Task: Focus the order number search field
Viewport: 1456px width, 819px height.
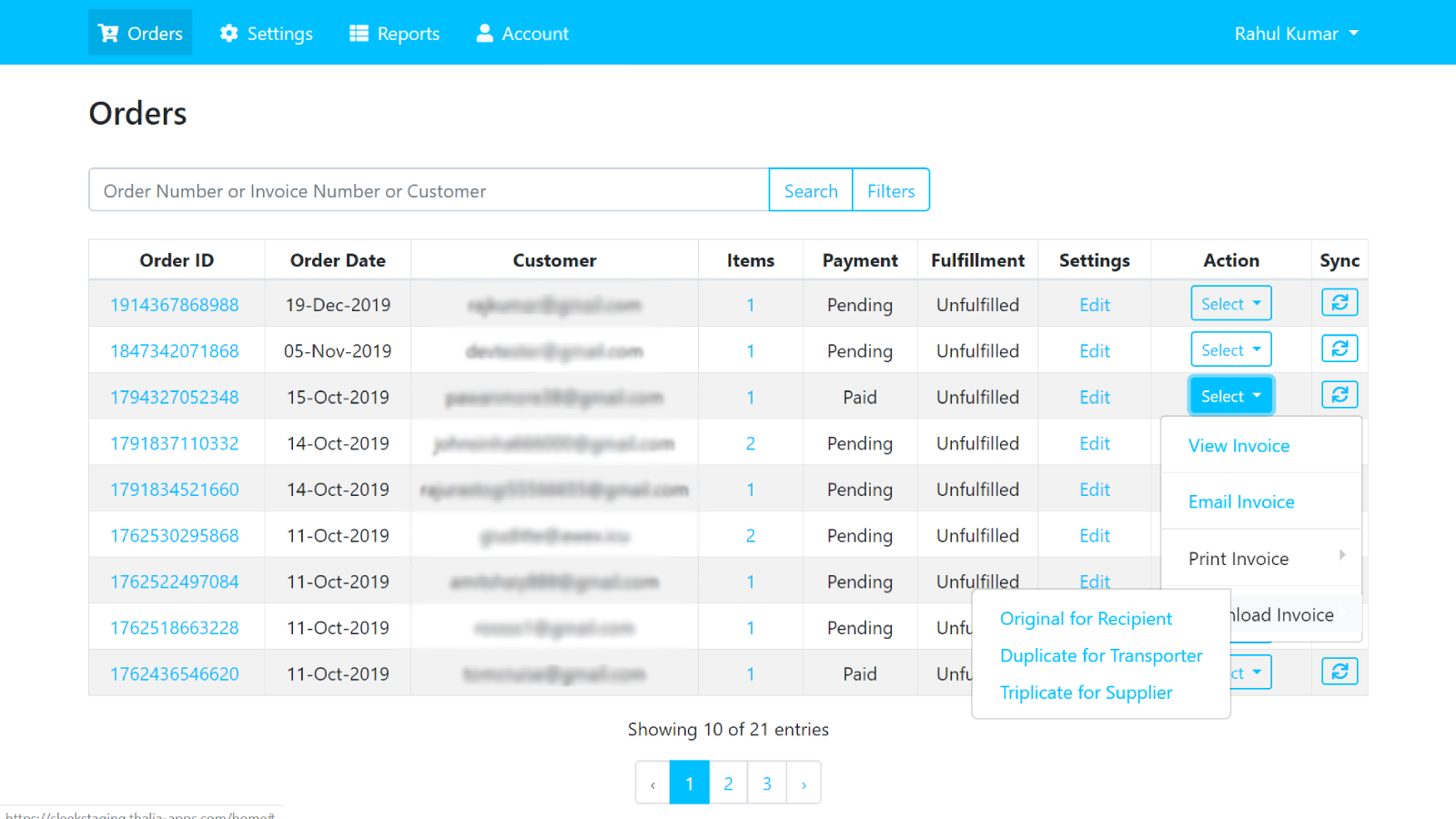Action: tap(429, 191)
